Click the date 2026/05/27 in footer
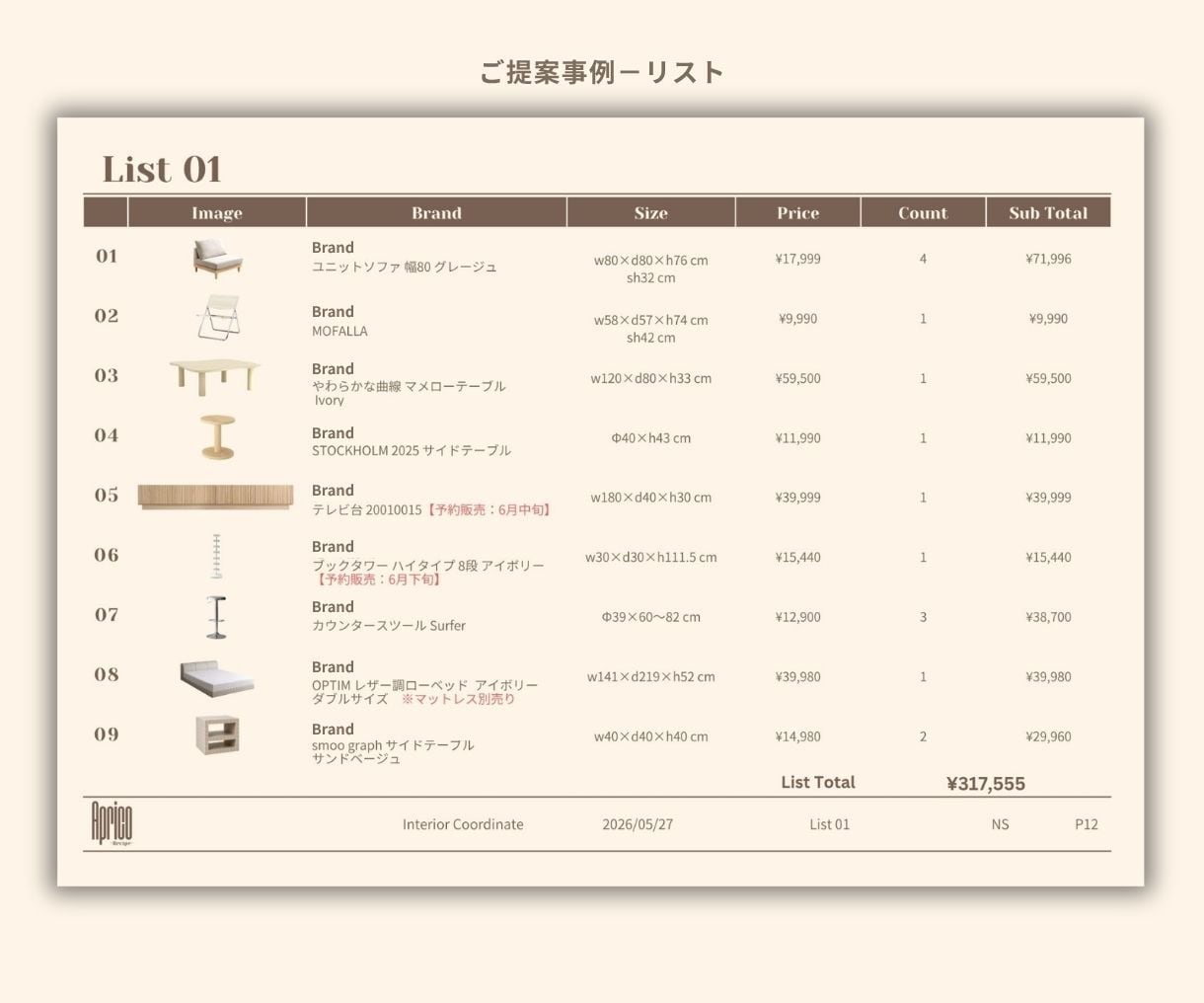This screenshot has width=1204, height=1003. tap(638, 824)
